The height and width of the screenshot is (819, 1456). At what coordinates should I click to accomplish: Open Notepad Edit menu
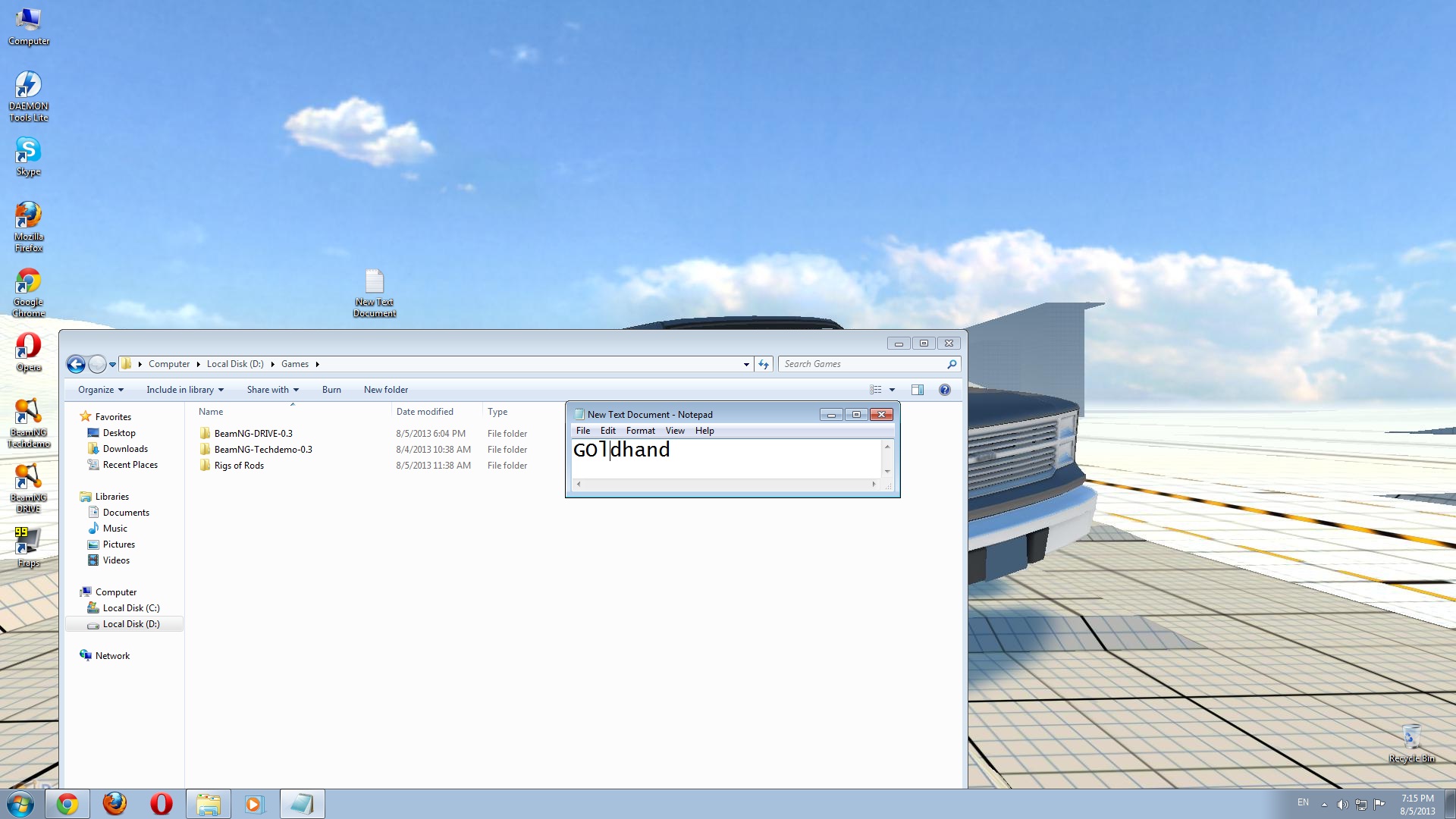[x=608, y=431]
